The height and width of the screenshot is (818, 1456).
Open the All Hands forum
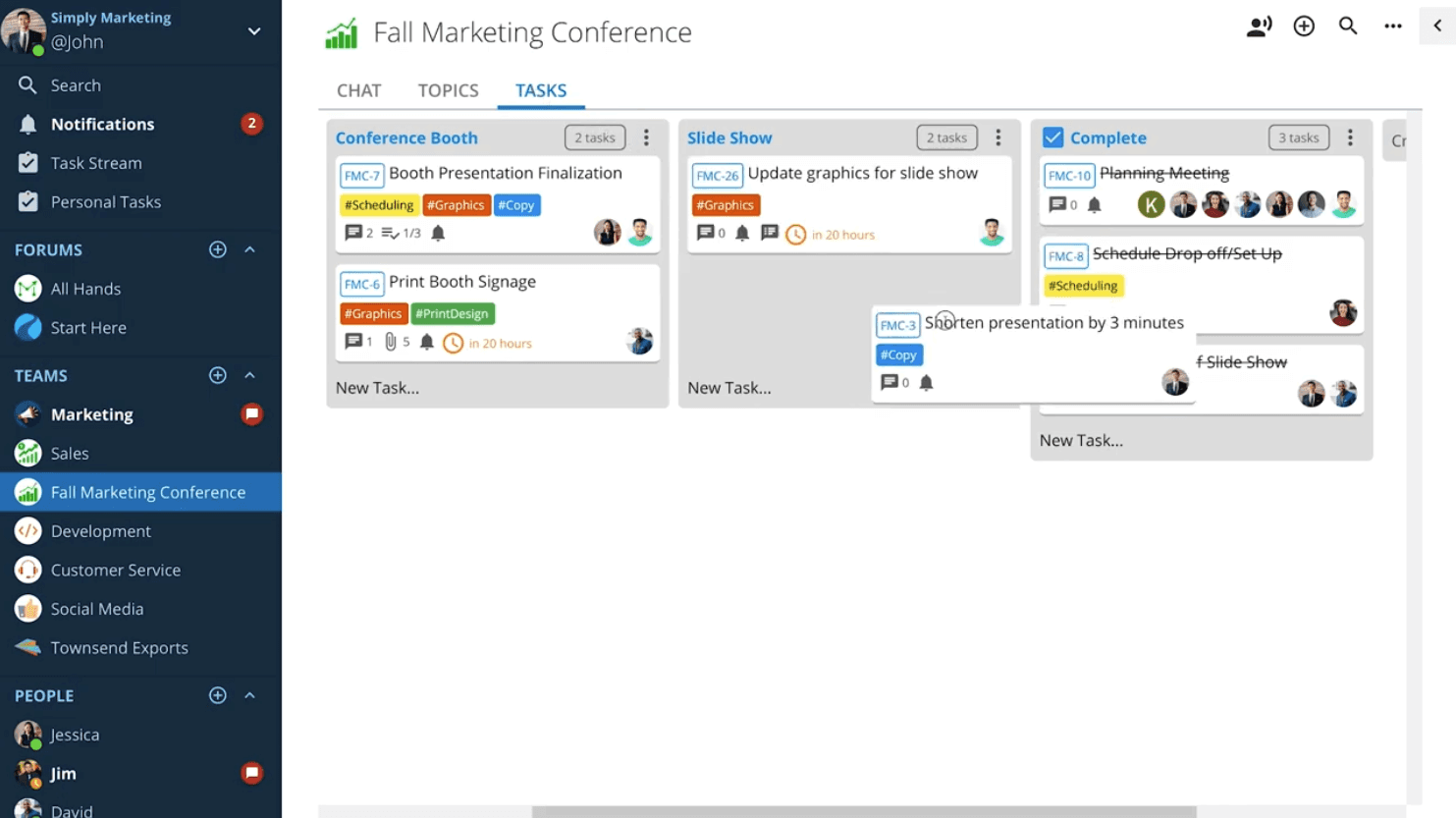point(86,289)
